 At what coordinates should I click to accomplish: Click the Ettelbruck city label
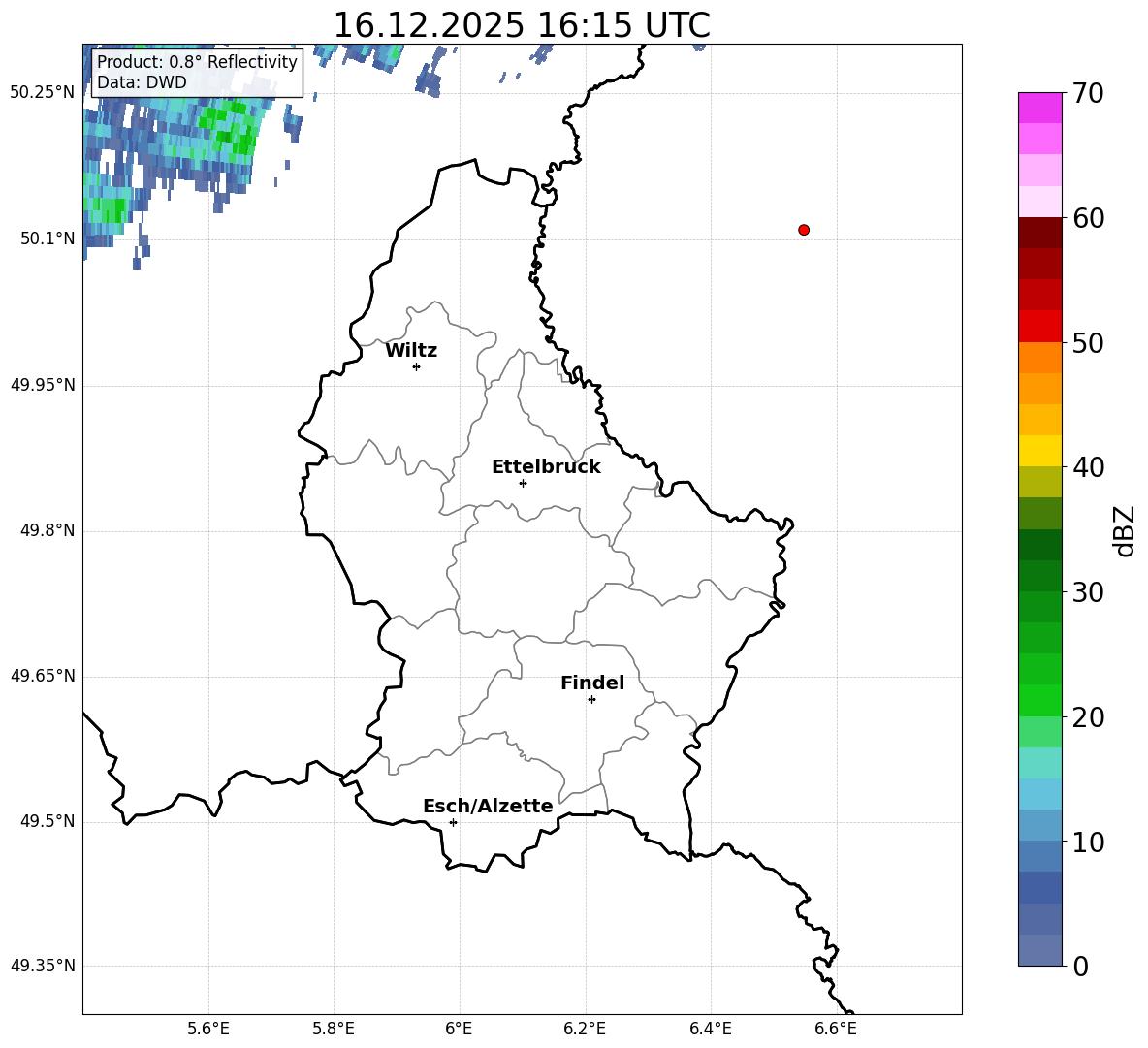(x=546, y=467)
